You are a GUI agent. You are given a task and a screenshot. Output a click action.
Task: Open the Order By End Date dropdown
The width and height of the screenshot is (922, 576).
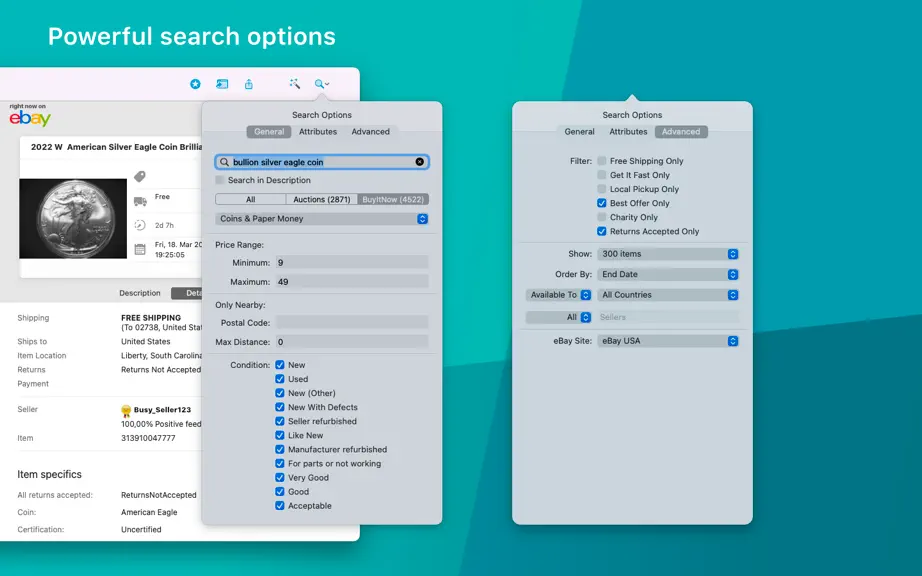tap(668, 274)
